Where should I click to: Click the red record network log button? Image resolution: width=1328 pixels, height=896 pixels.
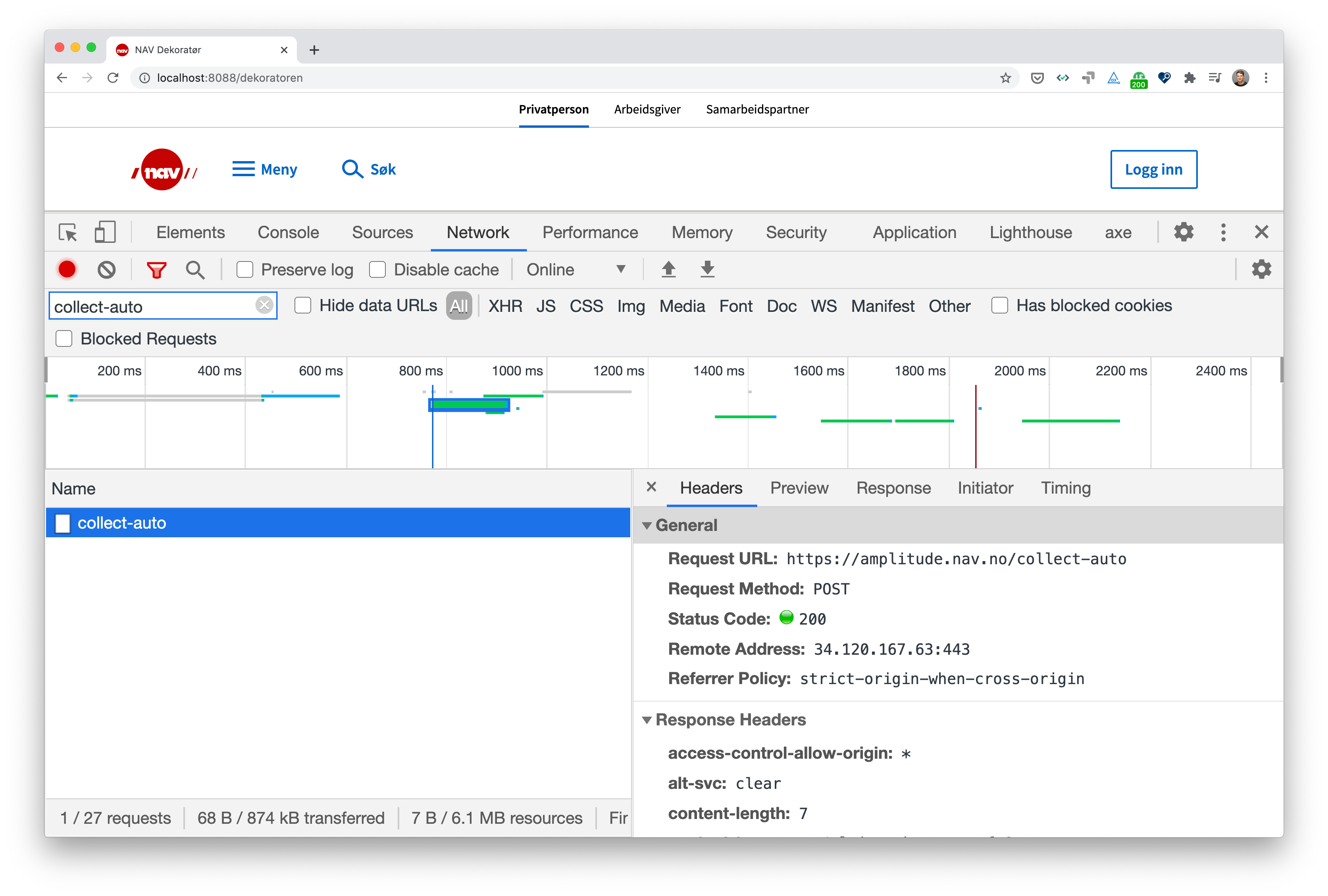[x=67, y=269]
